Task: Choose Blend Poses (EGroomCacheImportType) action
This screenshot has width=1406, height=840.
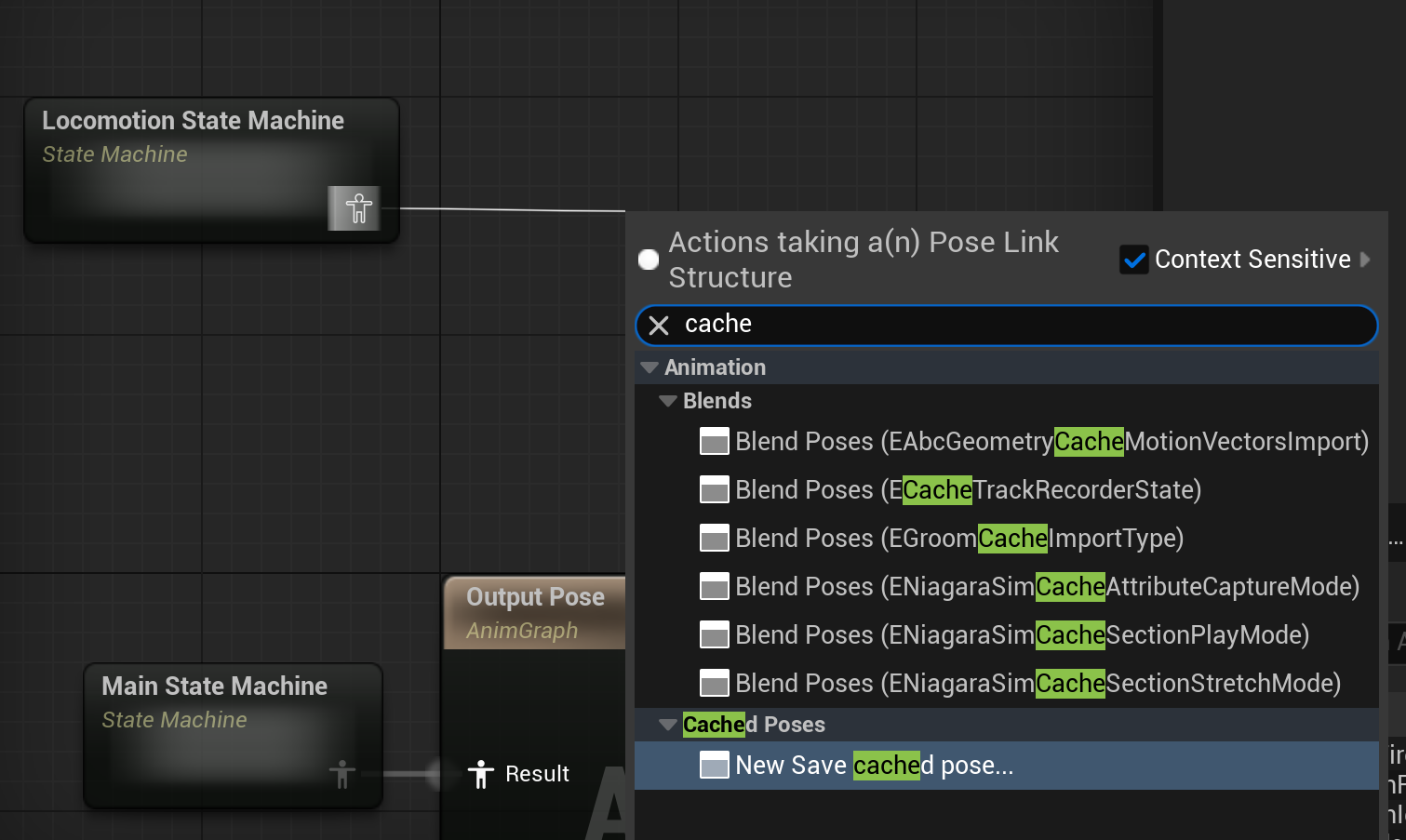Action: [x=1006, y=538]
